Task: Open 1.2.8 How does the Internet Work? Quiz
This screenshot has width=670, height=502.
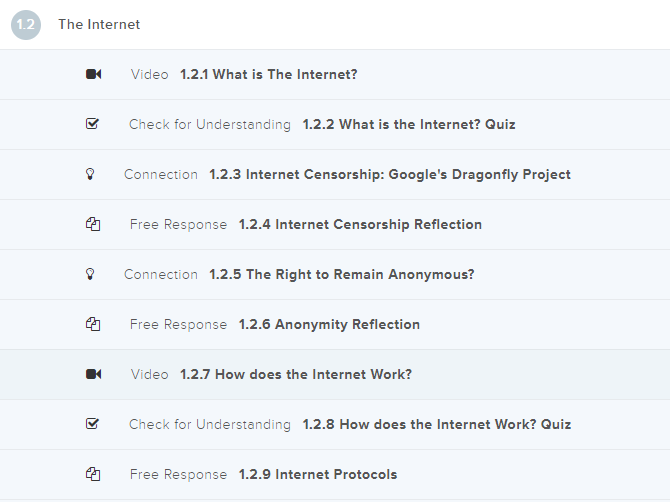Action: (x=437, y=424)
